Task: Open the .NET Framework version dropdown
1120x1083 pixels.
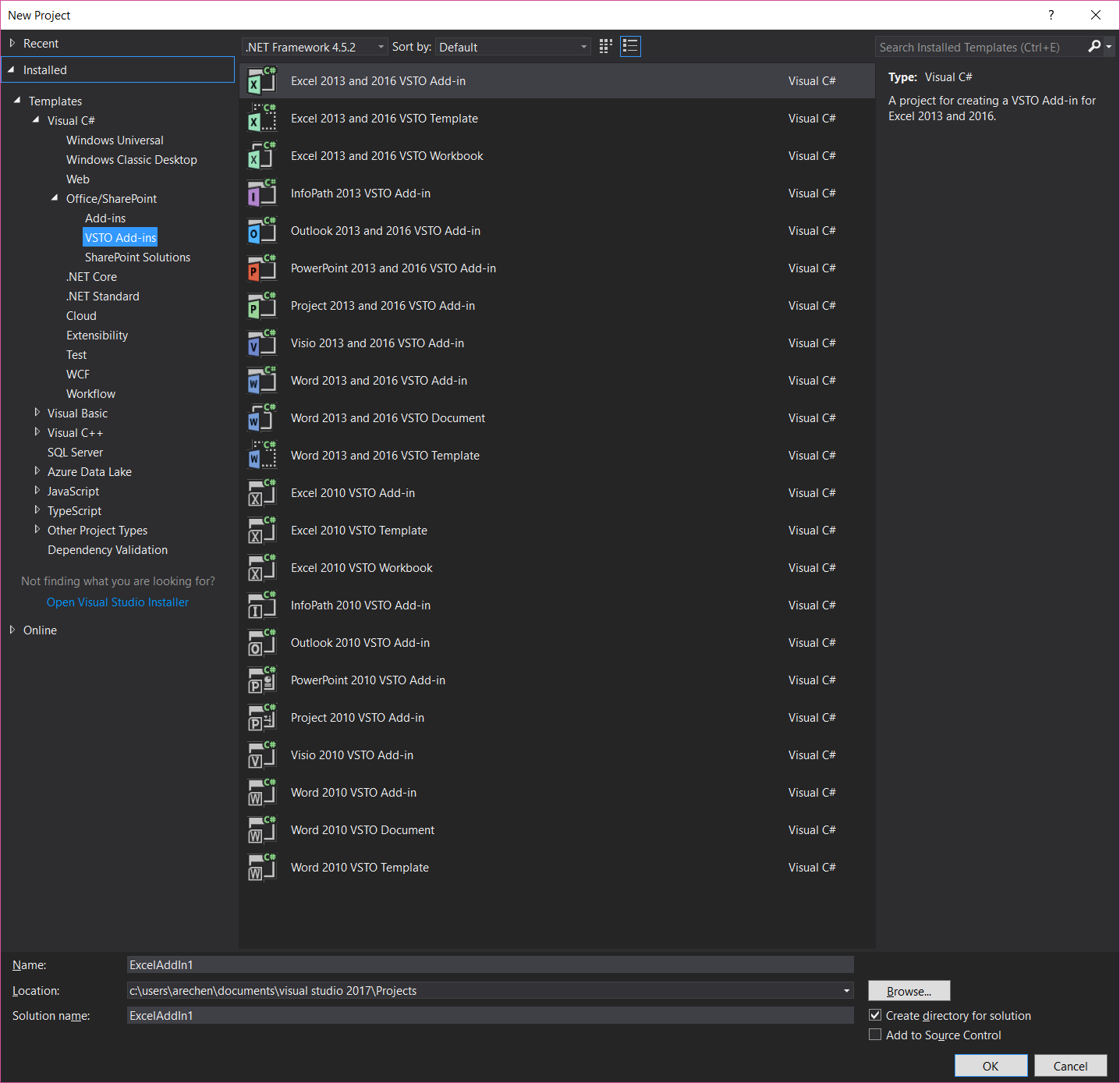Action: (x=315, y=47)
